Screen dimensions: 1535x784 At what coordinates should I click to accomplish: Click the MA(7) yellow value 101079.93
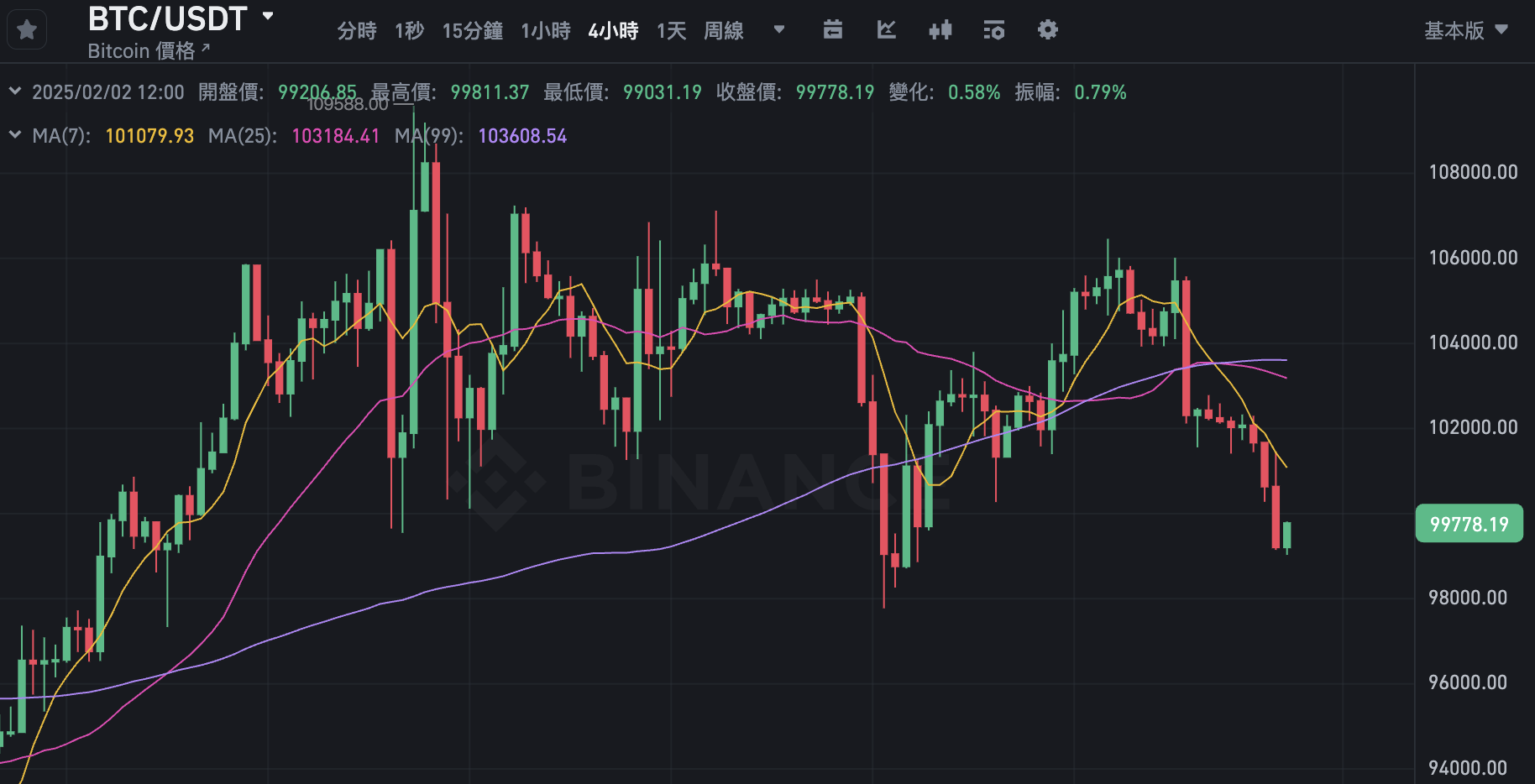[149, 136]
